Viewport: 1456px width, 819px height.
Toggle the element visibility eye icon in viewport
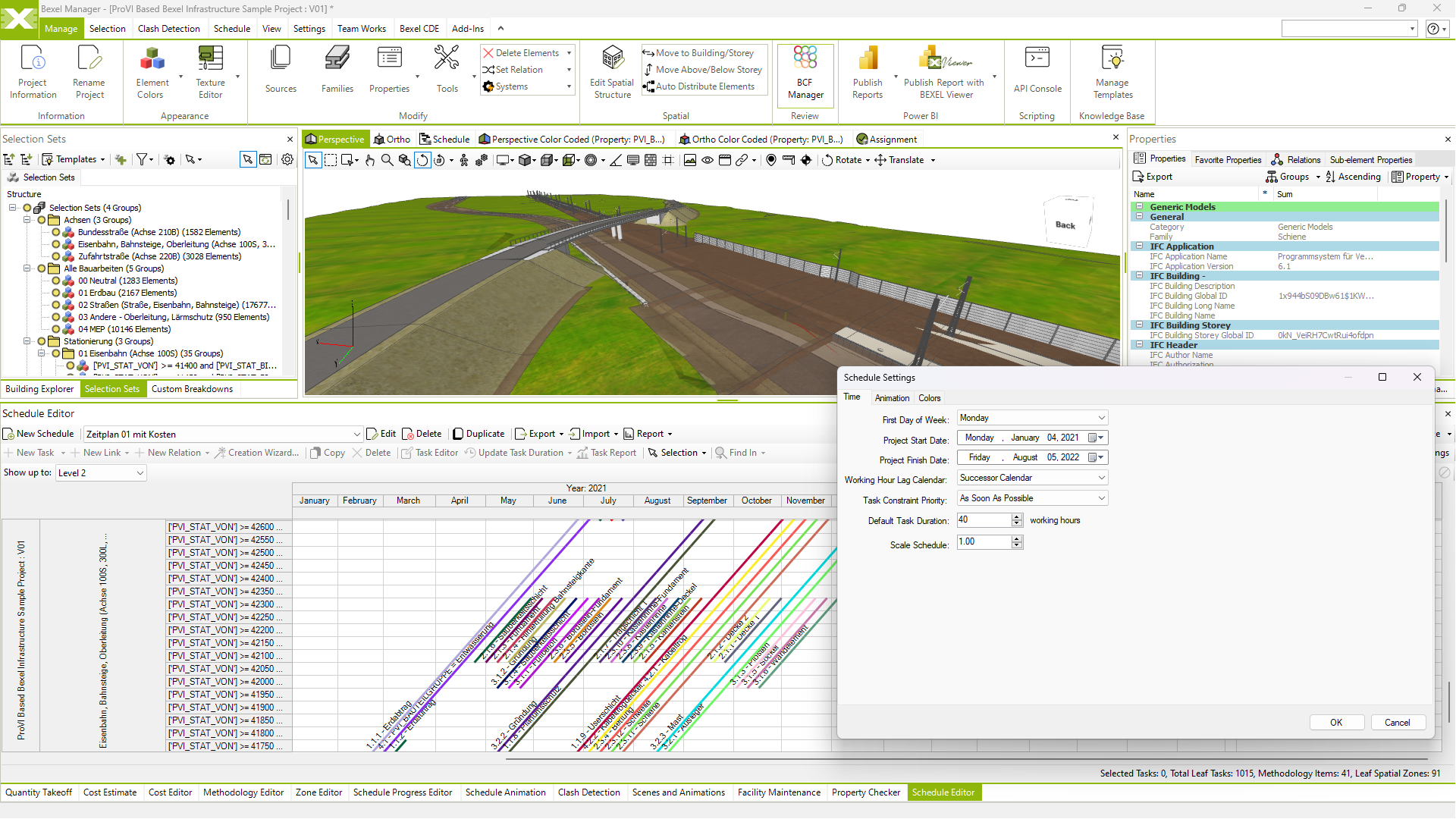tap(708, 160)
